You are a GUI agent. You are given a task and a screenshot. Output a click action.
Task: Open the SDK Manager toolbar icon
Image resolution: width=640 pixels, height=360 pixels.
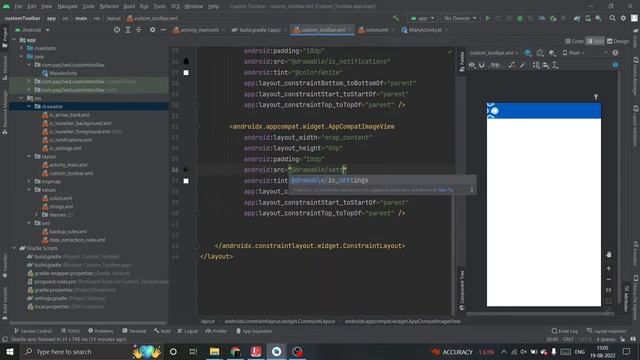pyautogui.click(x=598, y=18)
